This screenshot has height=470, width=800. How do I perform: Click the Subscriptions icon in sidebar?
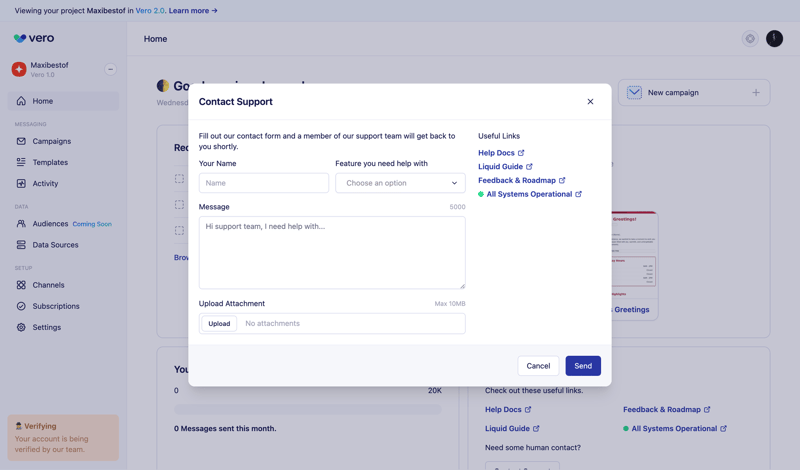[x=21, y=306]
